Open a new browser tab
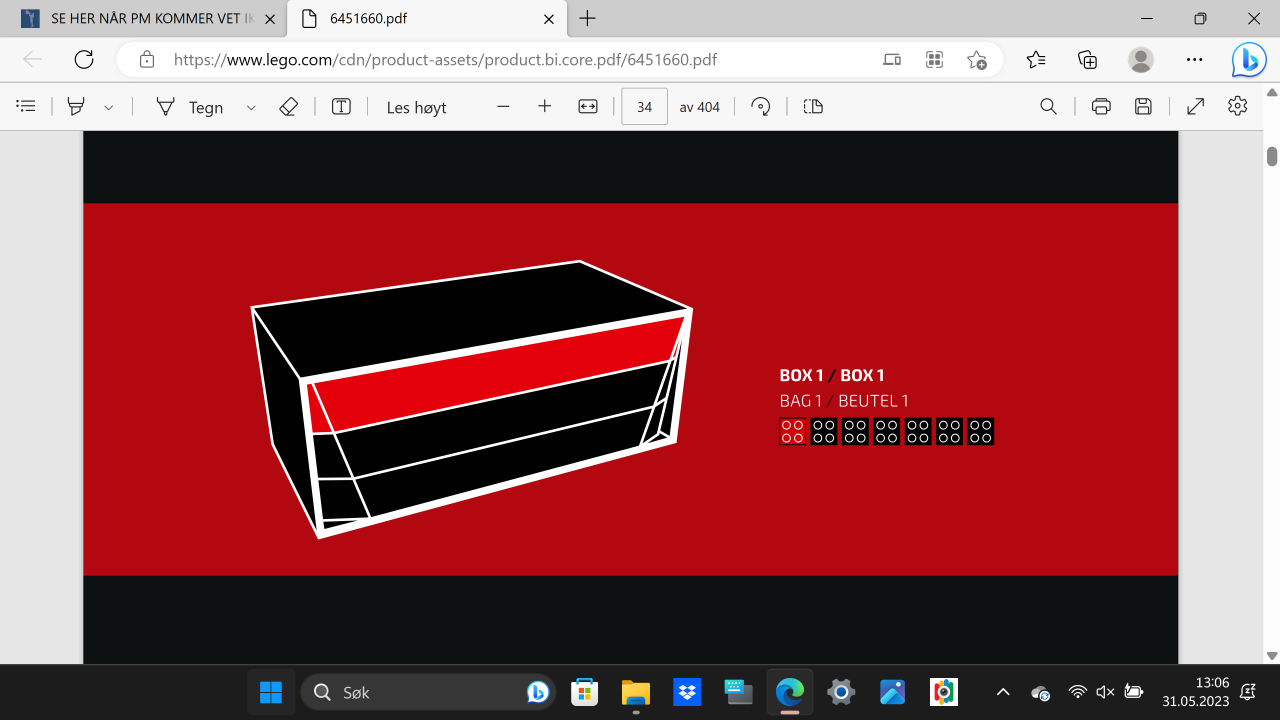The width and height of the screenshot is (1280, 720). pos(588,19)
